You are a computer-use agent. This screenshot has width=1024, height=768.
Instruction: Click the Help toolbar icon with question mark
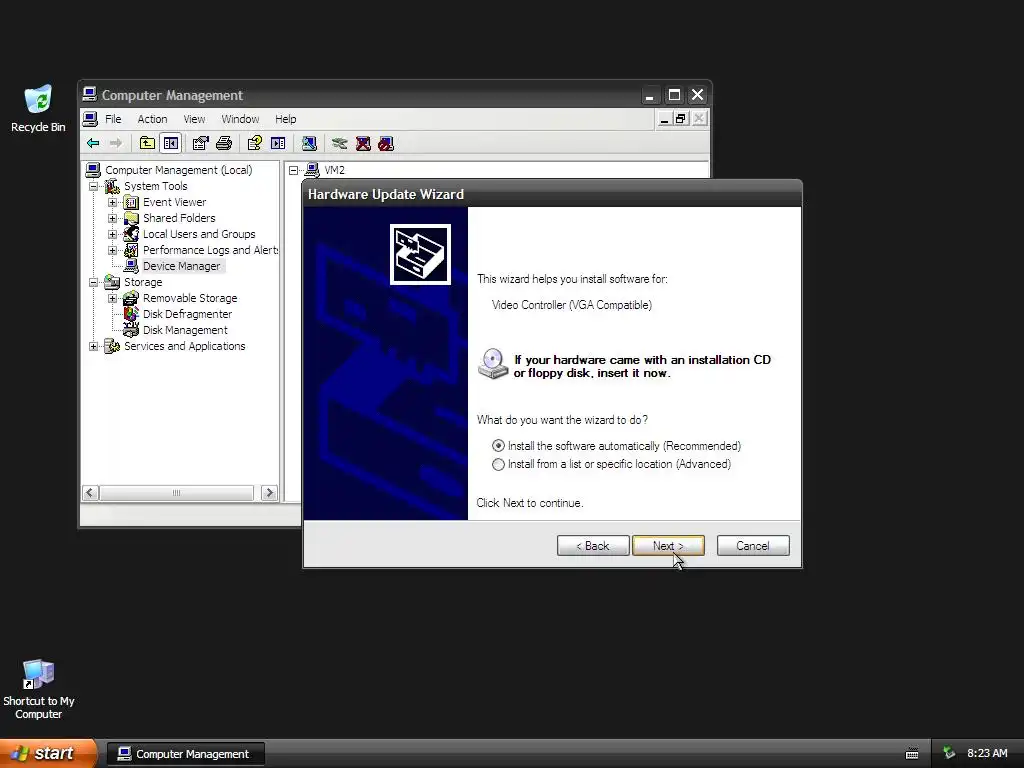(x=255, y=143)
